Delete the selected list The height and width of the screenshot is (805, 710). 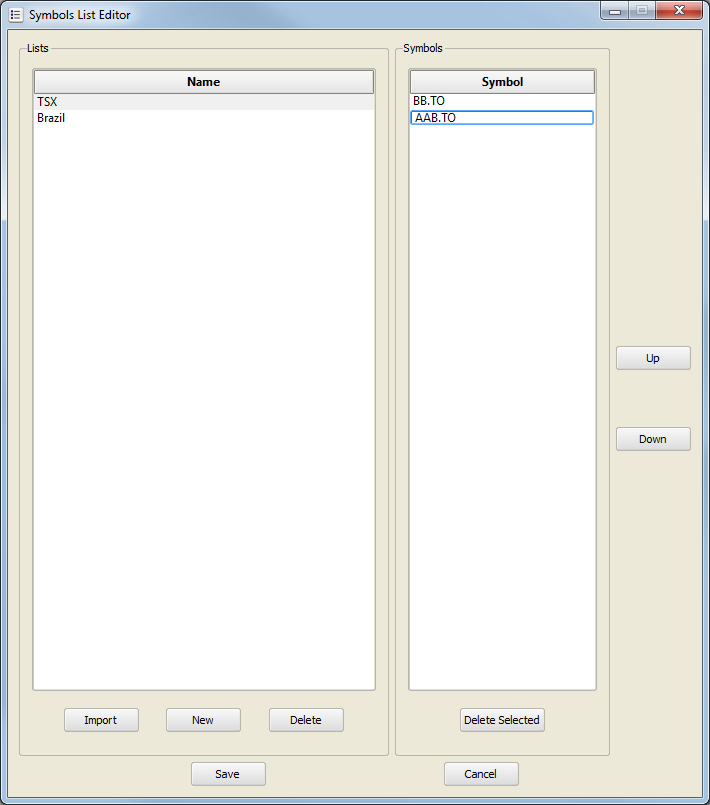point(306,720)
